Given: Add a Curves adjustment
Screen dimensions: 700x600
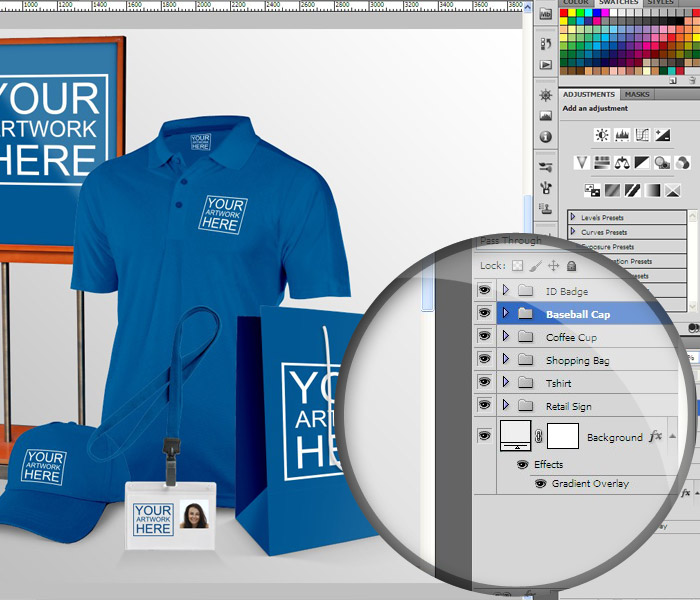Looking at the screenshot, I should (x=642, y=135).
